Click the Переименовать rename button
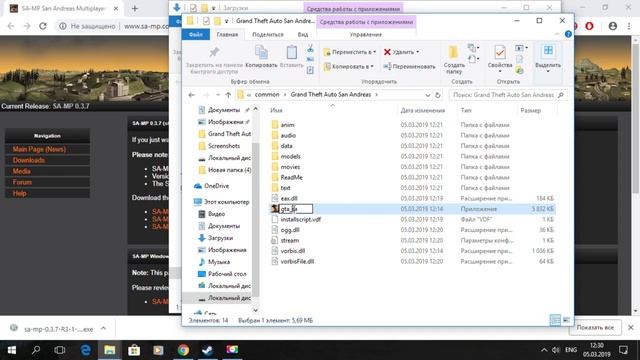This screenshot has width=640, height=360. click(x=409, y=67)
